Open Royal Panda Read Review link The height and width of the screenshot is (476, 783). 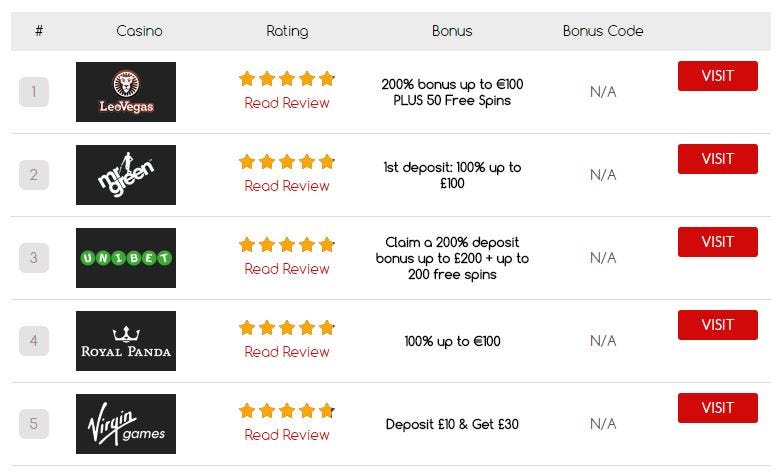(287, 352)
